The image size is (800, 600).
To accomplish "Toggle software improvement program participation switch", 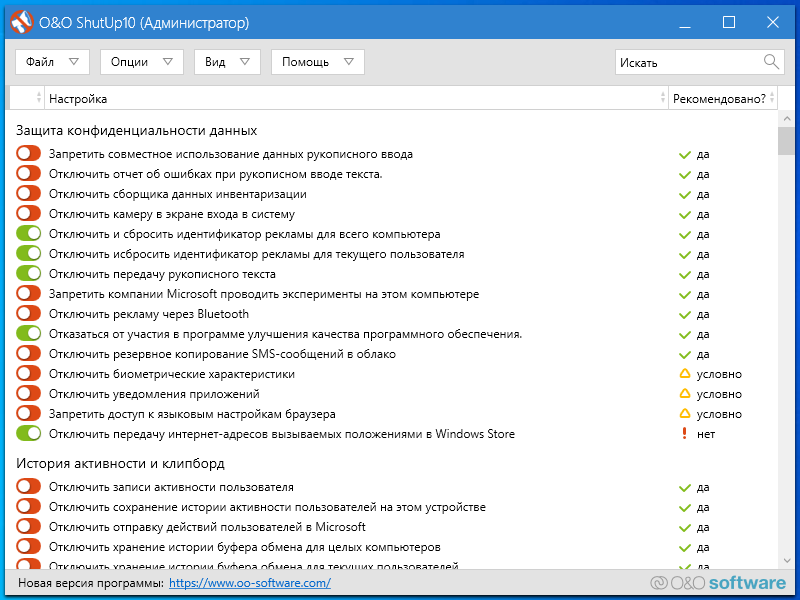I will pyautogui.click(x=29, y=334).
